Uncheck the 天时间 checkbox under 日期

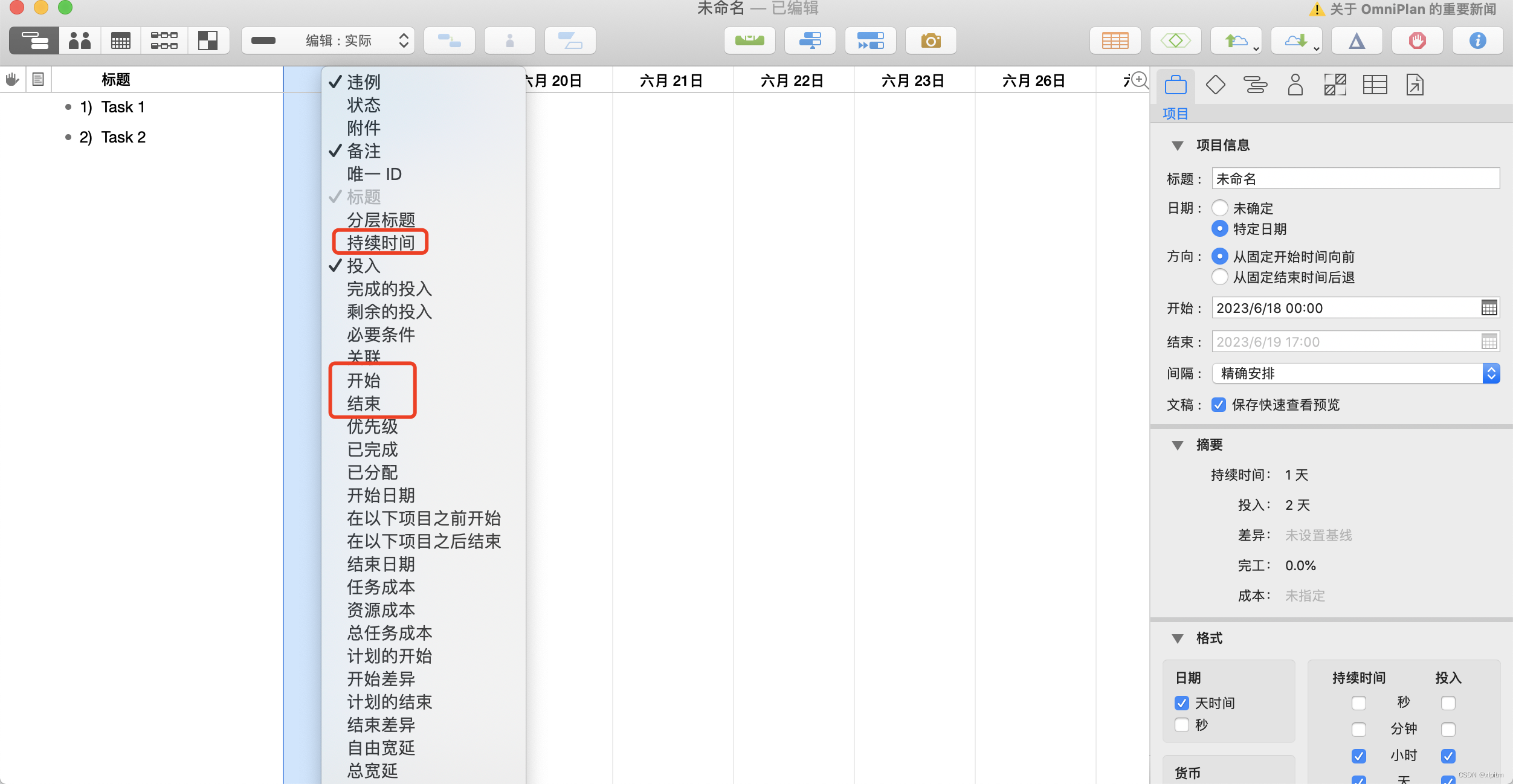tap(1182, 702)
